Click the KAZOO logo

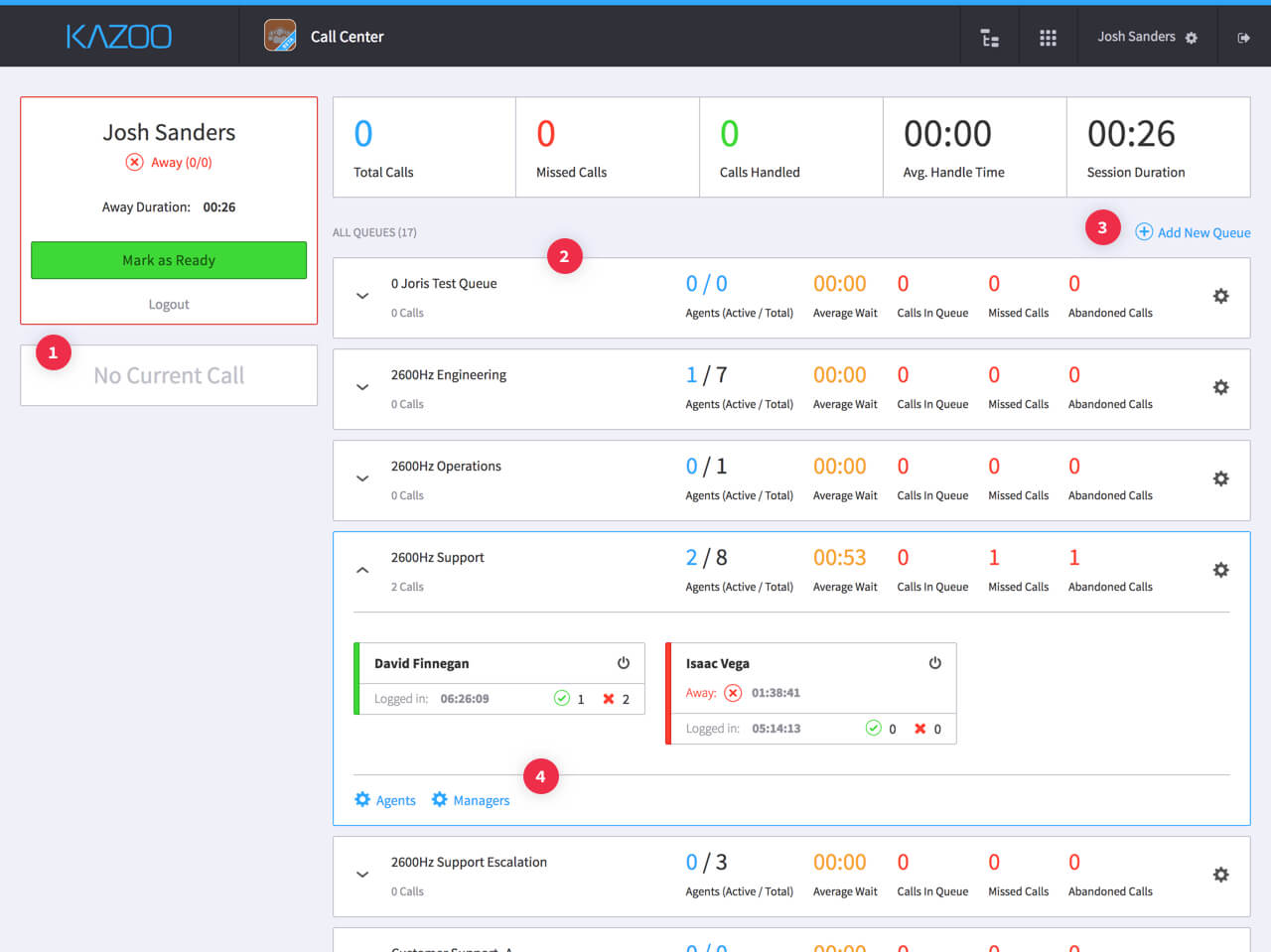click(119, 37)
